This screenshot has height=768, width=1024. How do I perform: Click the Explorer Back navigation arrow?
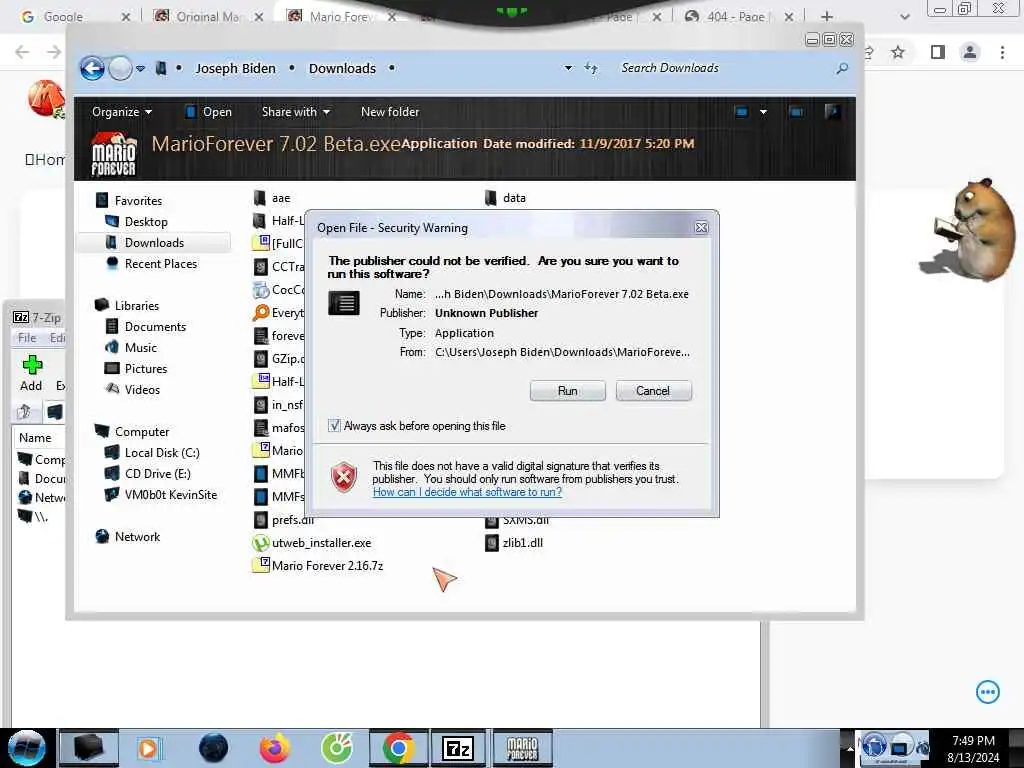[92, 69]
